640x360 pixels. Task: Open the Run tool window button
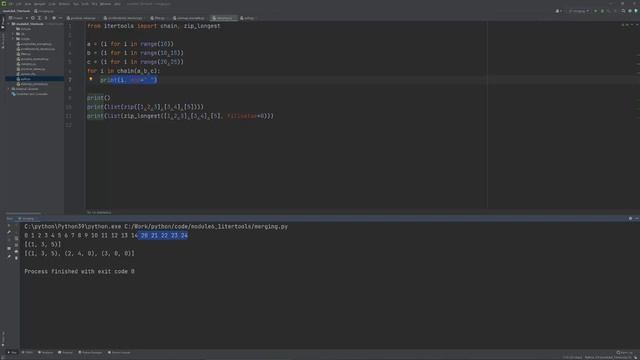(12, 352)
